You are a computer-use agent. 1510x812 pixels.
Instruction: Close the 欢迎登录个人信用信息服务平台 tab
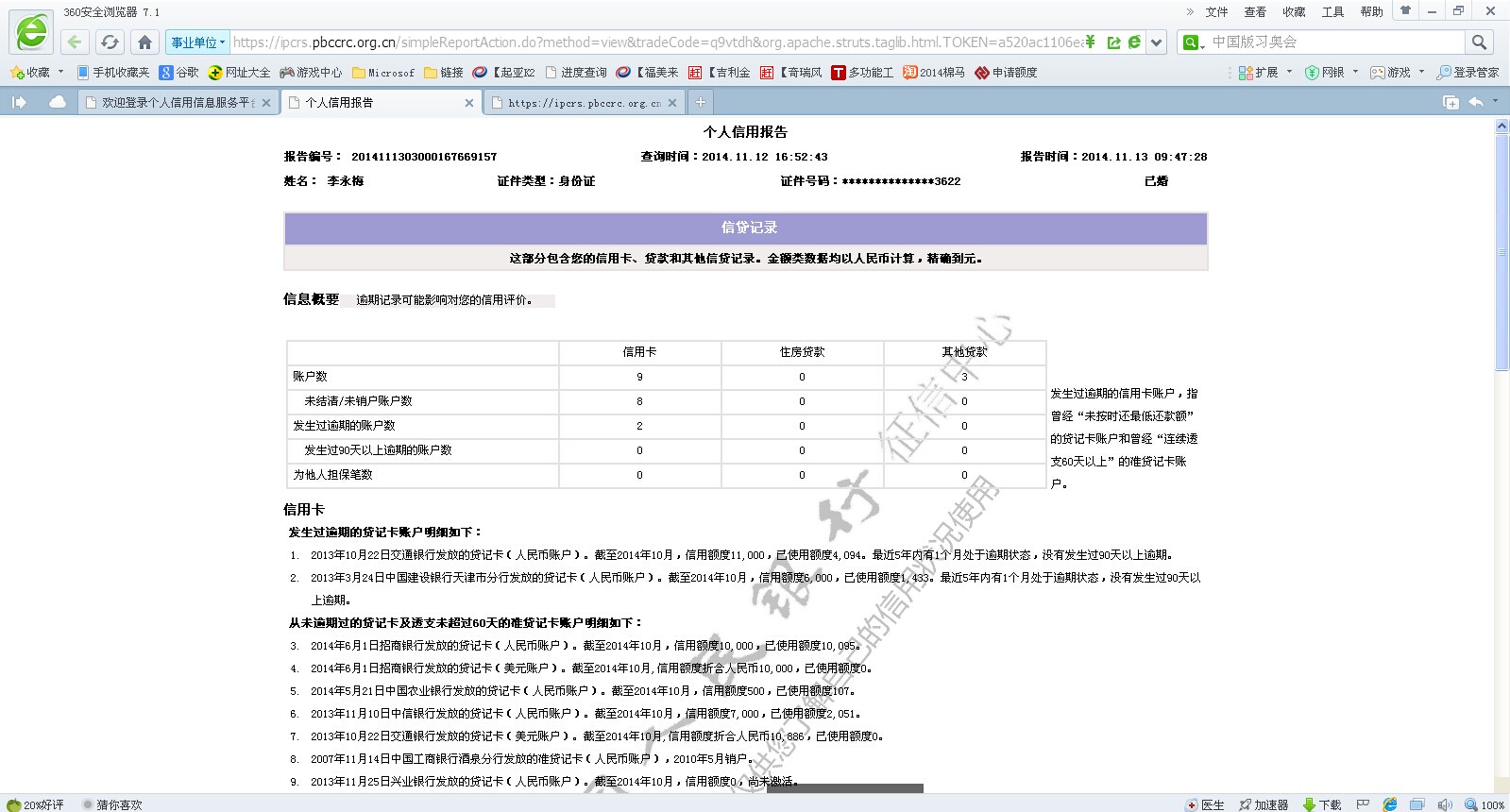[266, 103]
